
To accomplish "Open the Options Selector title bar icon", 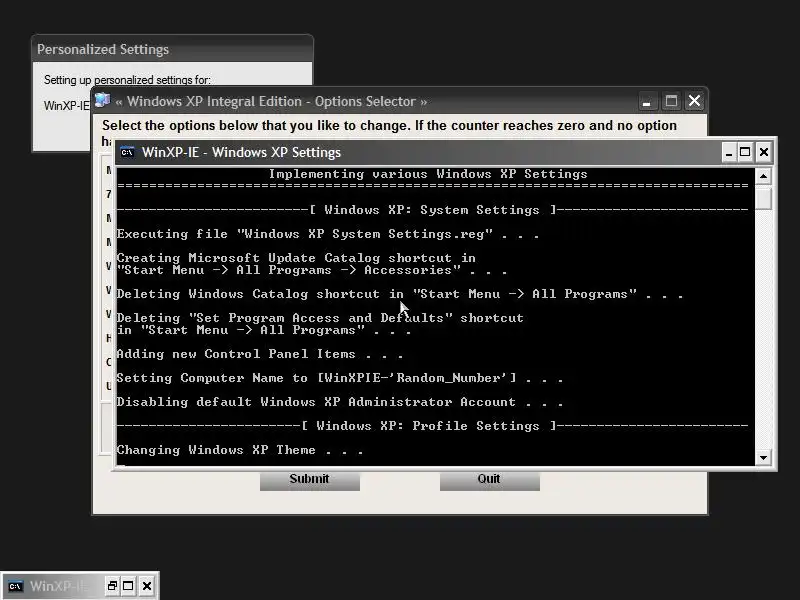I will point(103,100).
